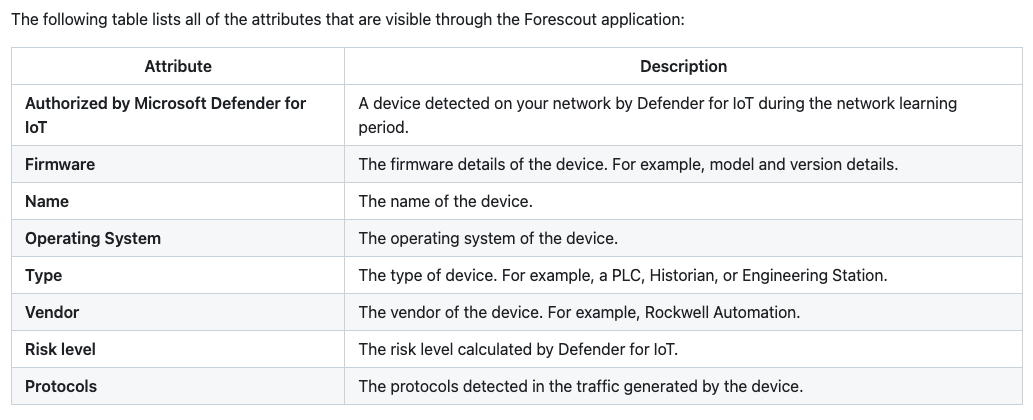Select the Authorized by Microsoft Defender attribute cell
Screen dimensions: 1033x420
coord(166,115)
